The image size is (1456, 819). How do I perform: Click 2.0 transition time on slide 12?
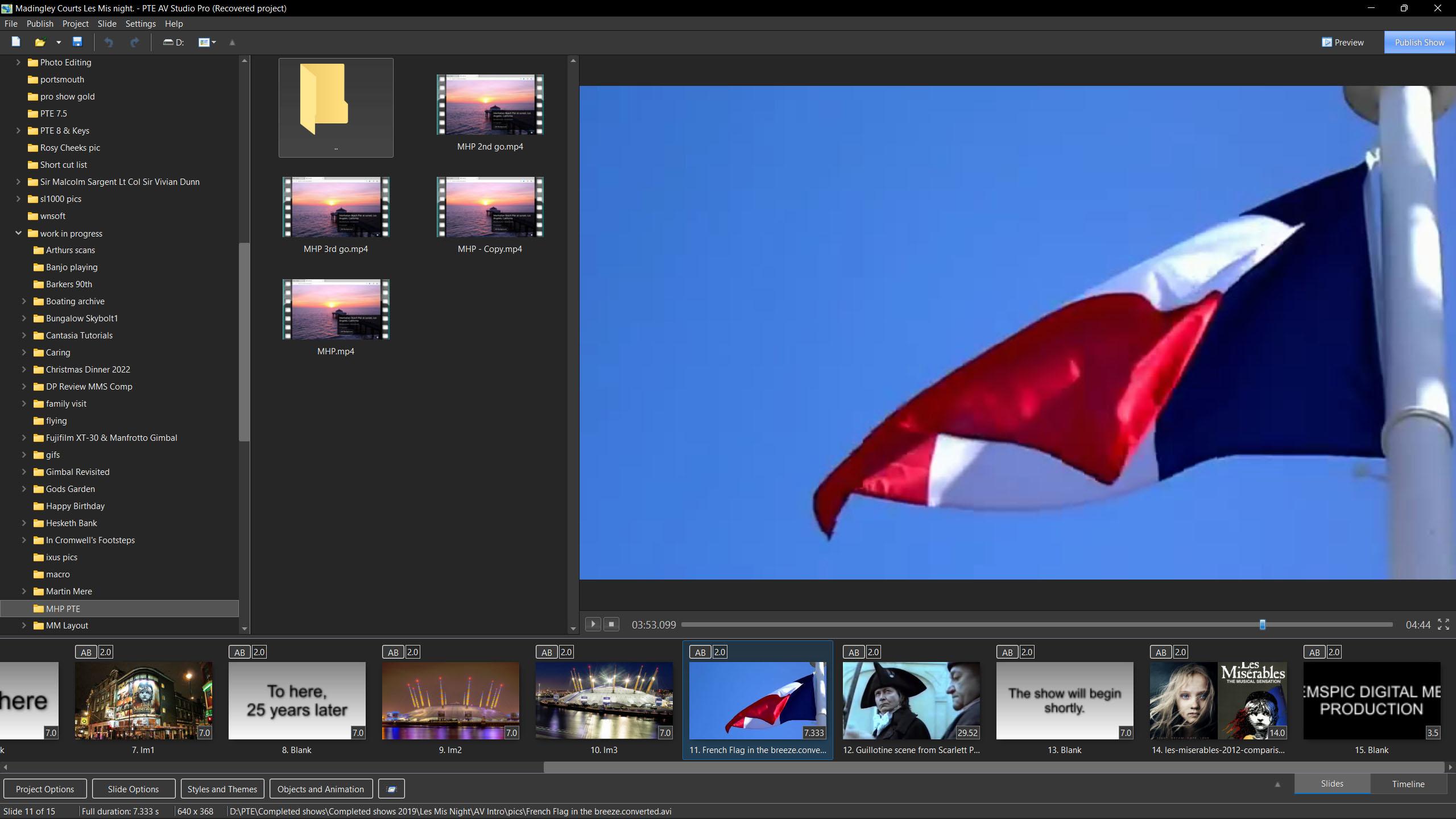click(873, 652)
